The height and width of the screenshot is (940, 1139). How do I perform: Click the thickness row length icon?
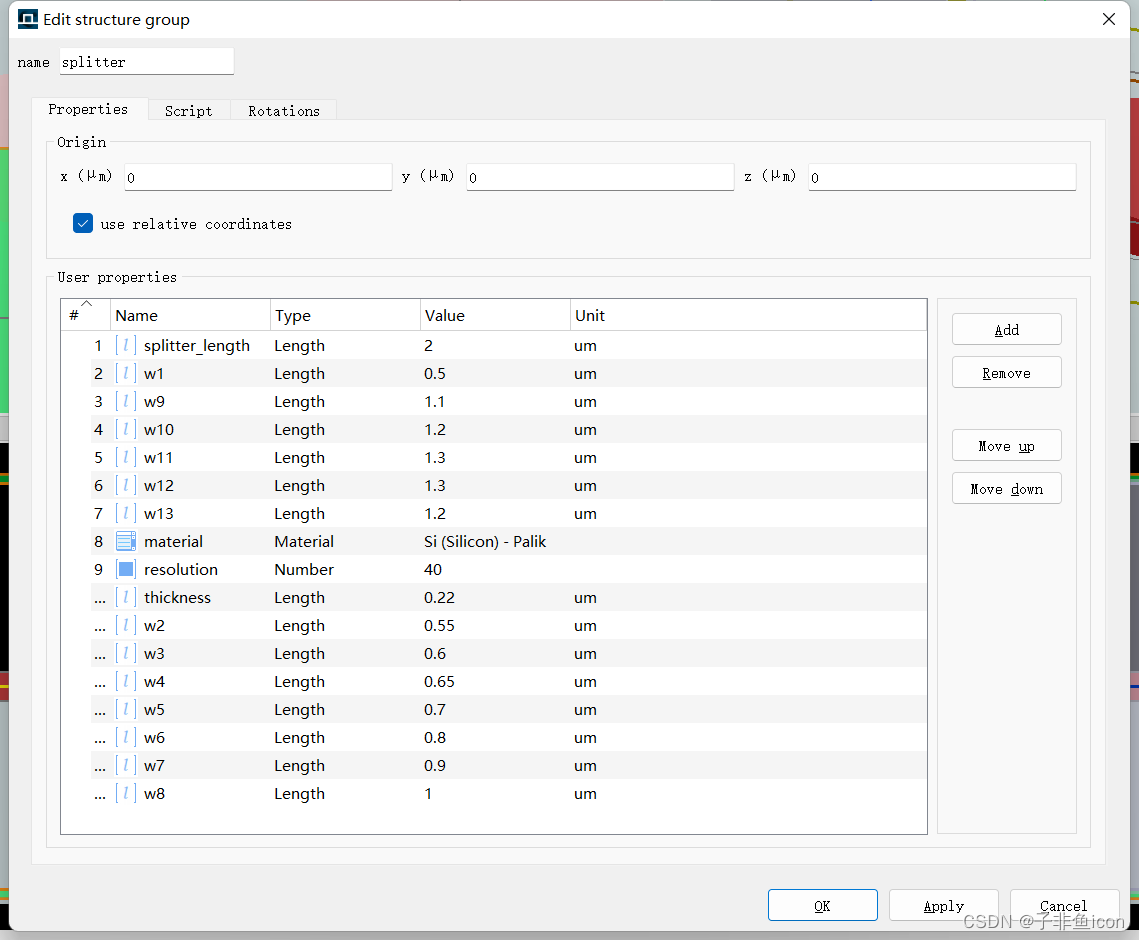click(126, 597)
